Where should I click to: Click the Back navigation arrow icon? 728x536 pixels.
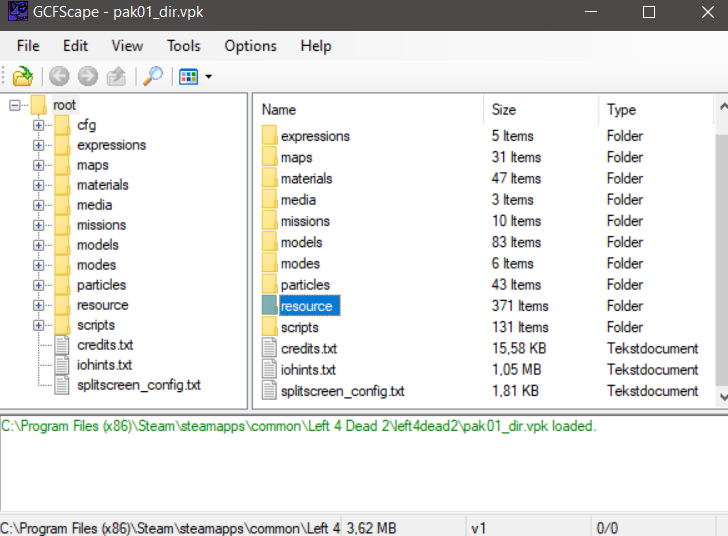59,76
